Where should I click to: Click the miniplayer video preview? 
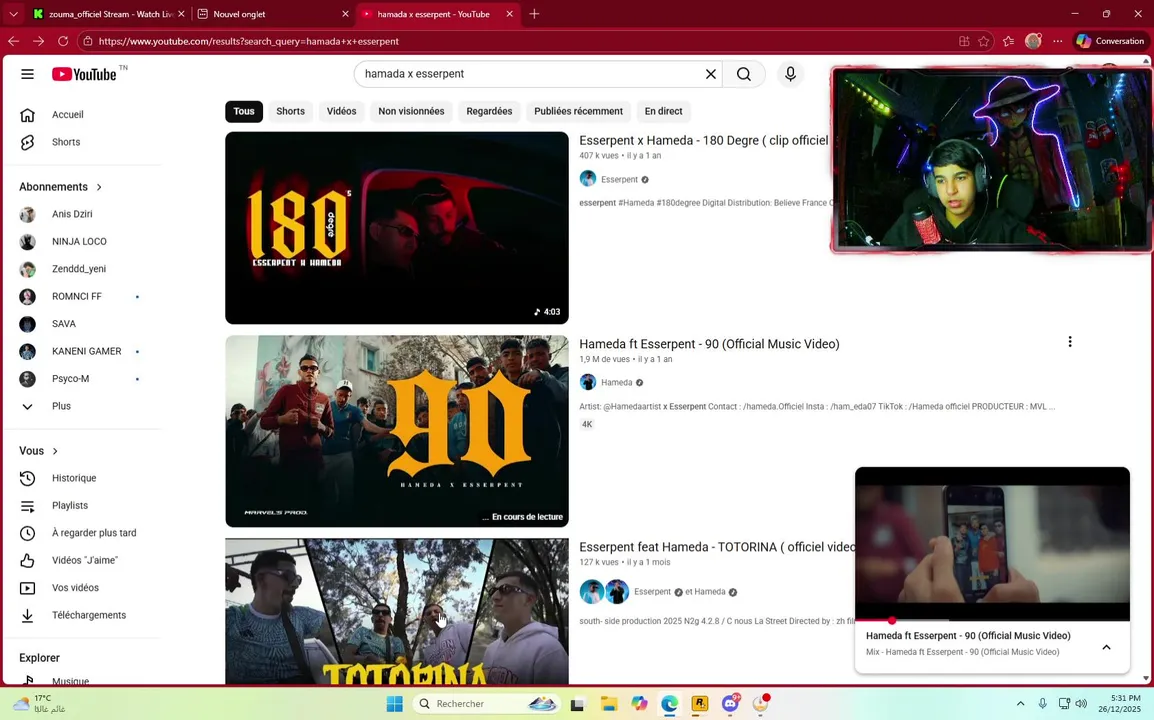[x=992, y=544]
